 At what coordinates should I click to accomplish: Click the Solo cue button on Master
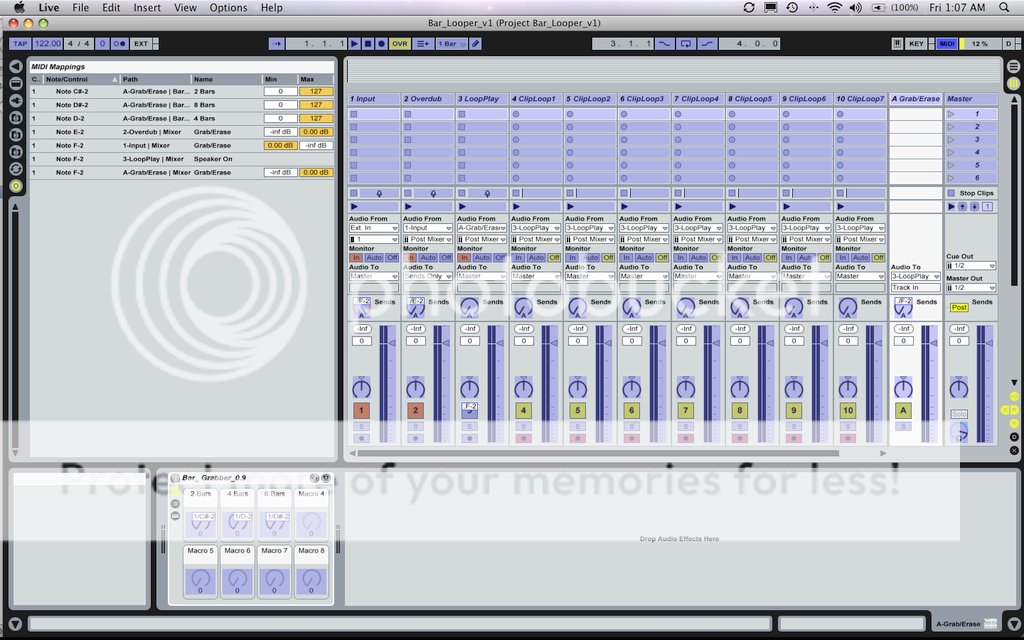[959, 414]
